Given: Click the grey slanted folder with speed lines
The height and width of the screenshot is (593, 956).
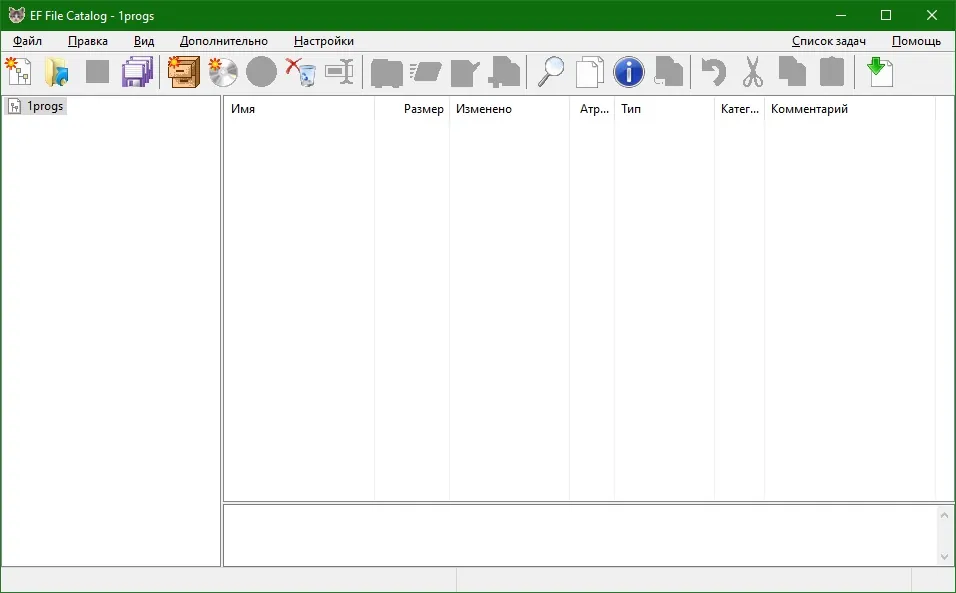Looking at the screenshot, I should 426,72.
